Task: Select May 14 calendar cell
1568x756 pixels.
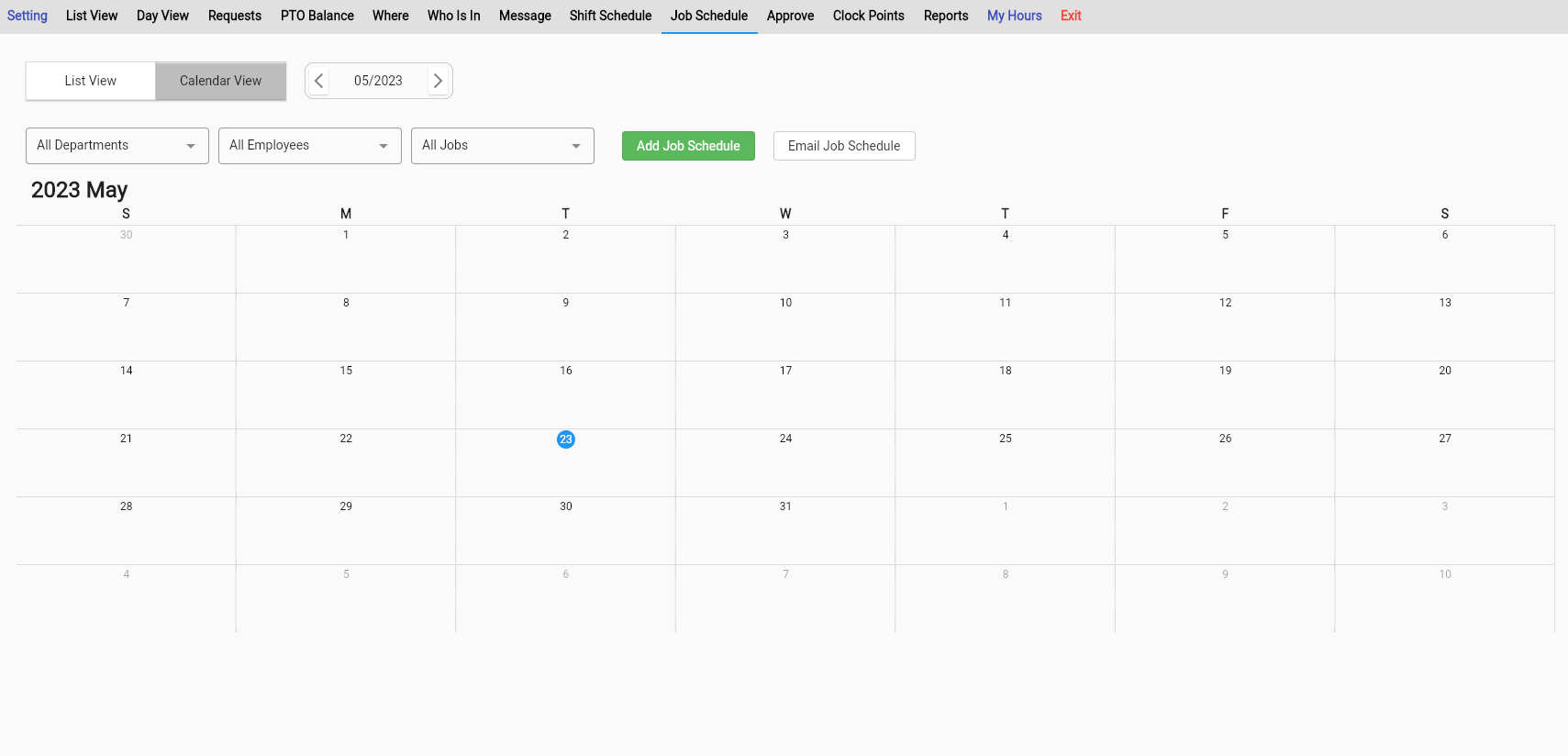Action: 127,395
